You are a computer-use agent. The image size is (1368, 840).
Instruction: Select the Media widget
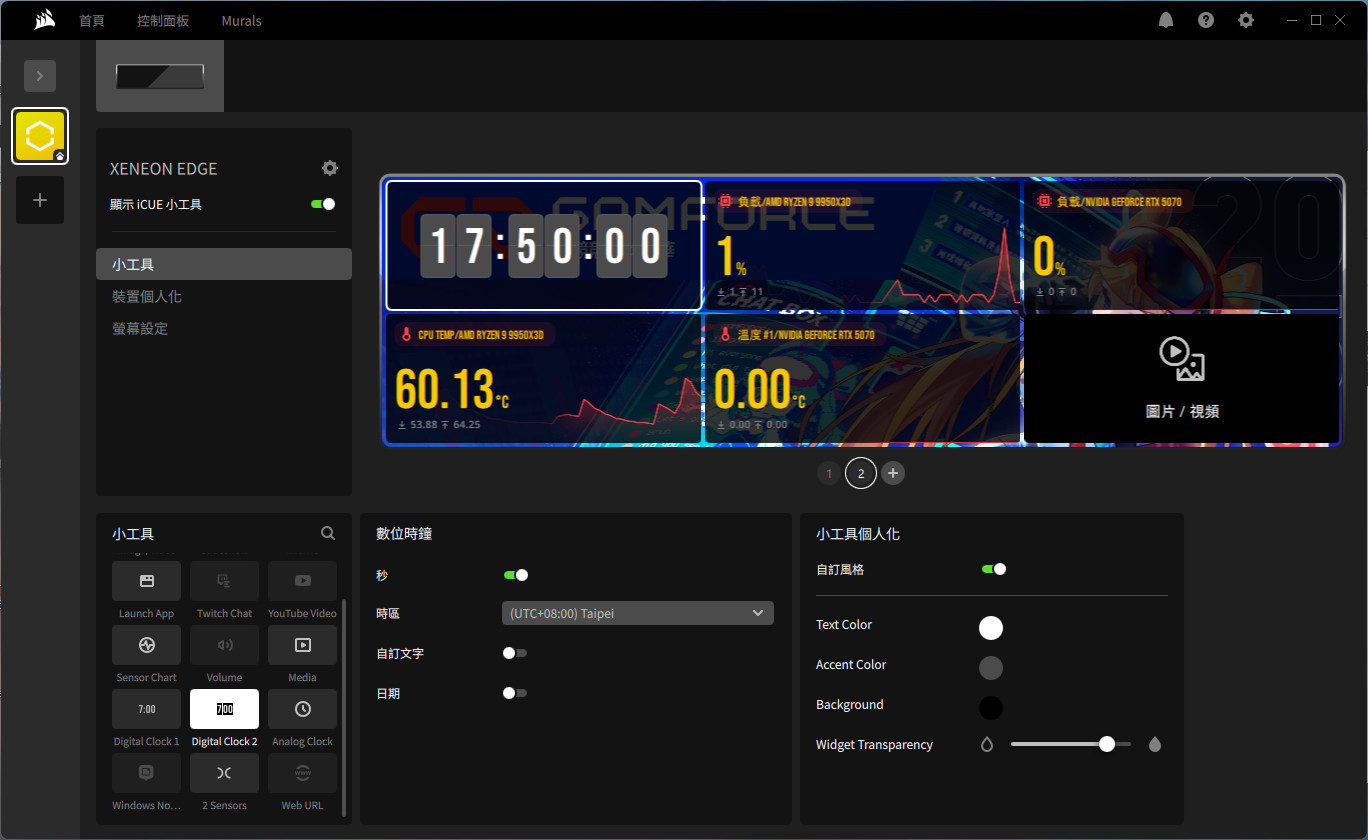pos(302,645)
